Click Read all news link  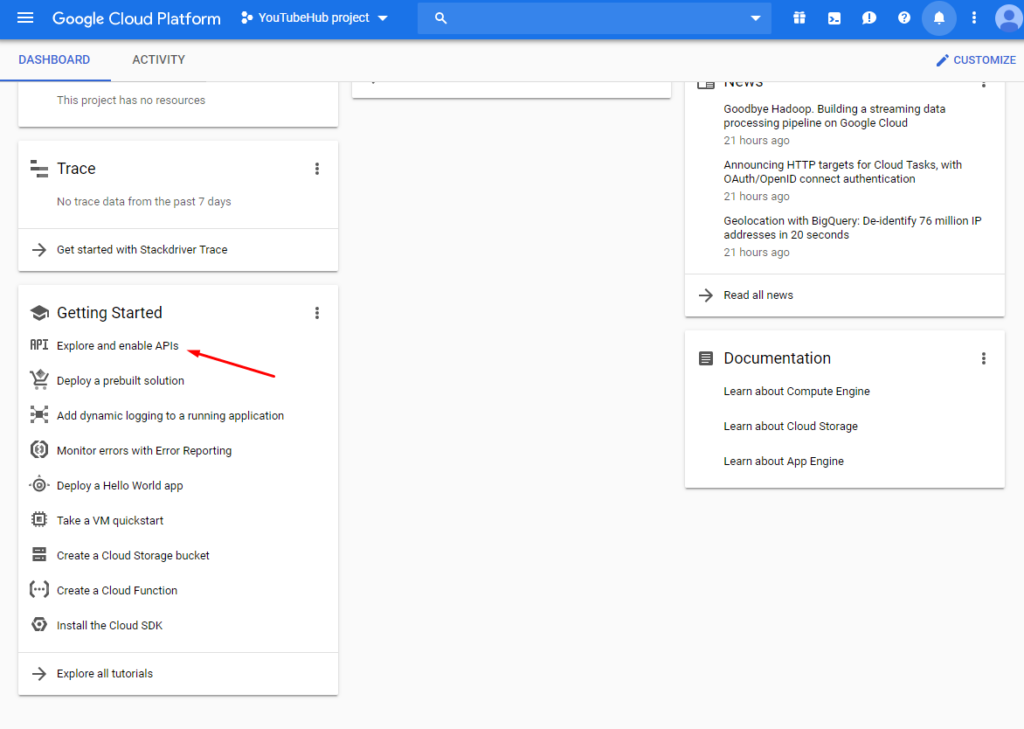click(758, 295)
